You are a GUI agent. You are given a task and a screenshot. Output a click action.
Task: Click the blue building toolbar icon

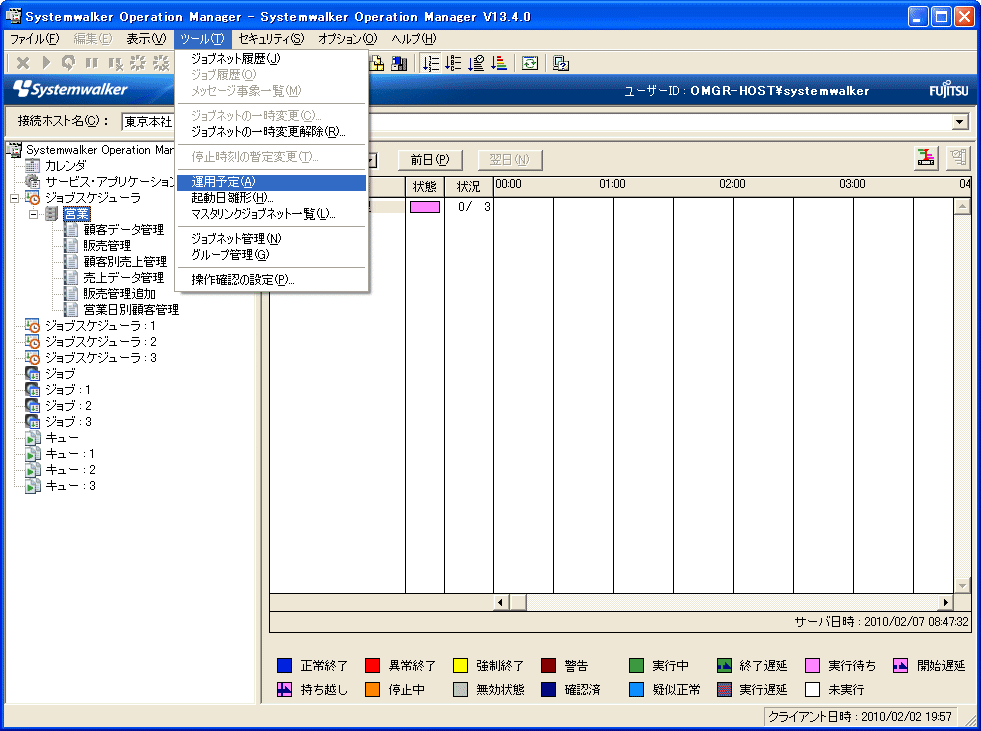pyautogui.click(x=399, y=63)
